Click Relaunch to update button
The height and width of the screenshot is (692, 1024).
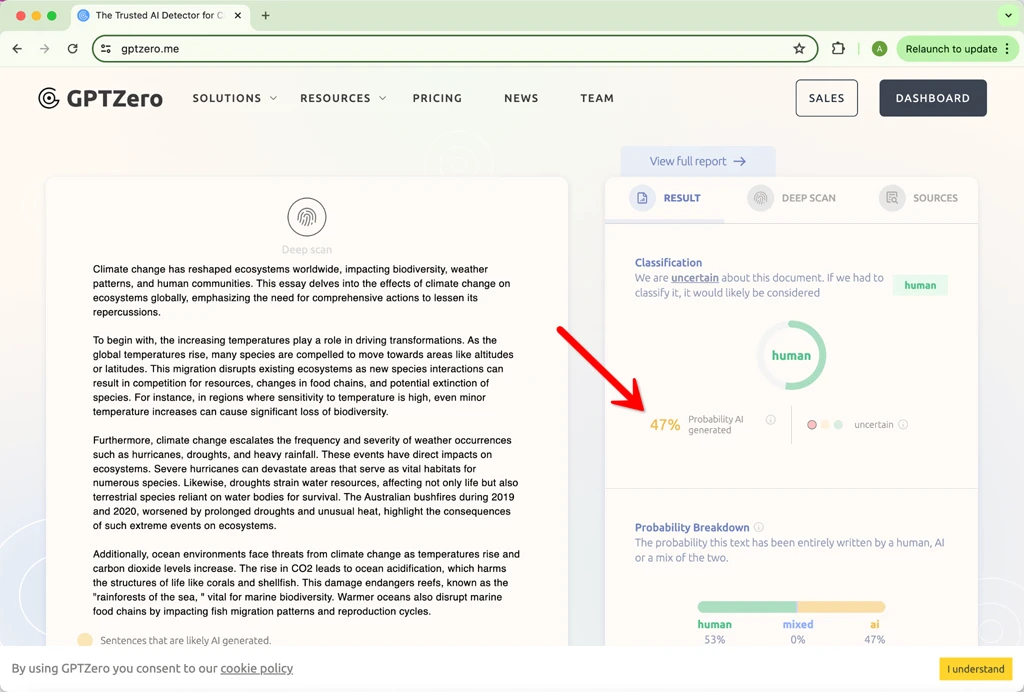click(x=951, y=49)
